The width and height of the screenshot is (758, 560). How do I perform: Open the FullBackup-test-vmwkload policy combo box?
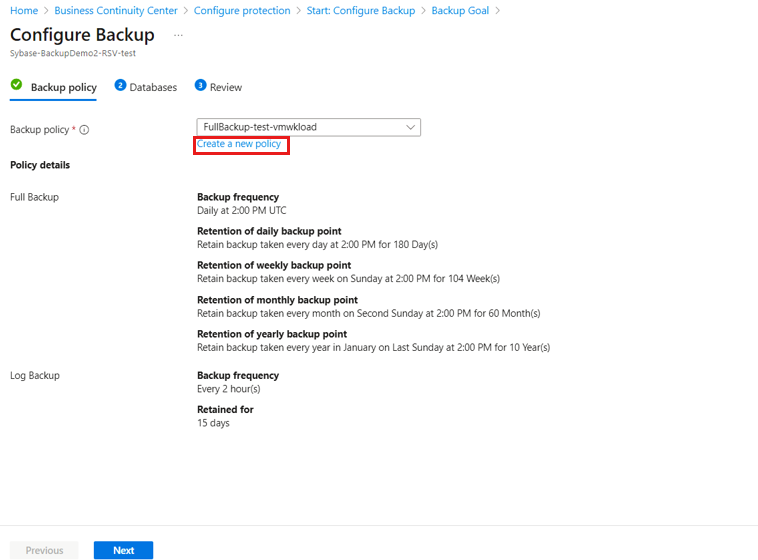[308, 127]
